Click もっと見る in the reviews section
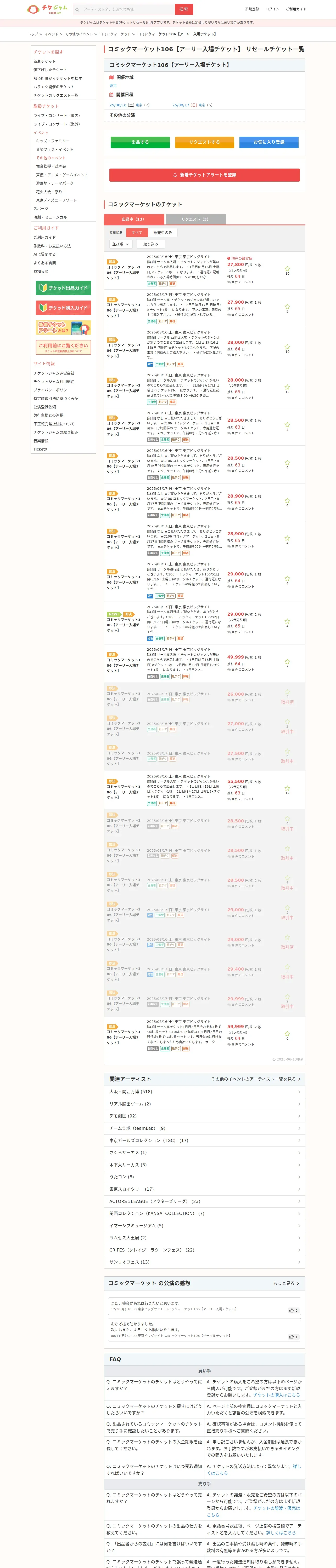Screen dimensions: 336x1568 pos(287,1283)
